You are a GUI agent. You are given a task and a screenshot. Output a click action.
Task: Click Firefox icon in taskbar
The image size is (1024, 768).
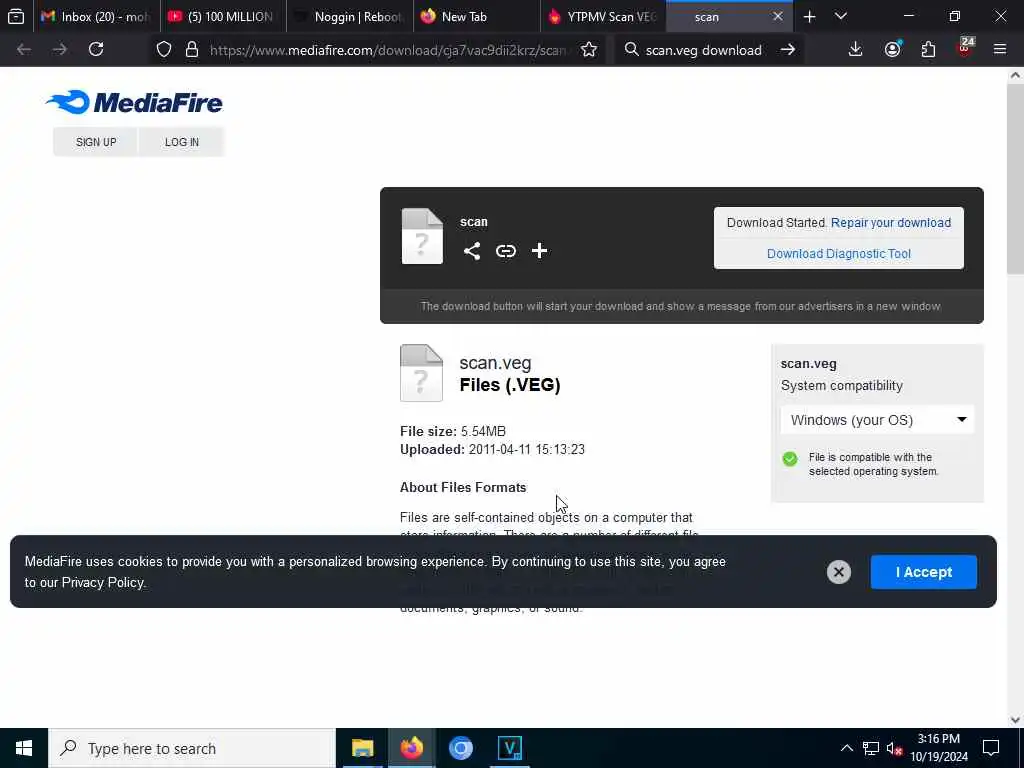pyautogui.click(x=411, y=748)
